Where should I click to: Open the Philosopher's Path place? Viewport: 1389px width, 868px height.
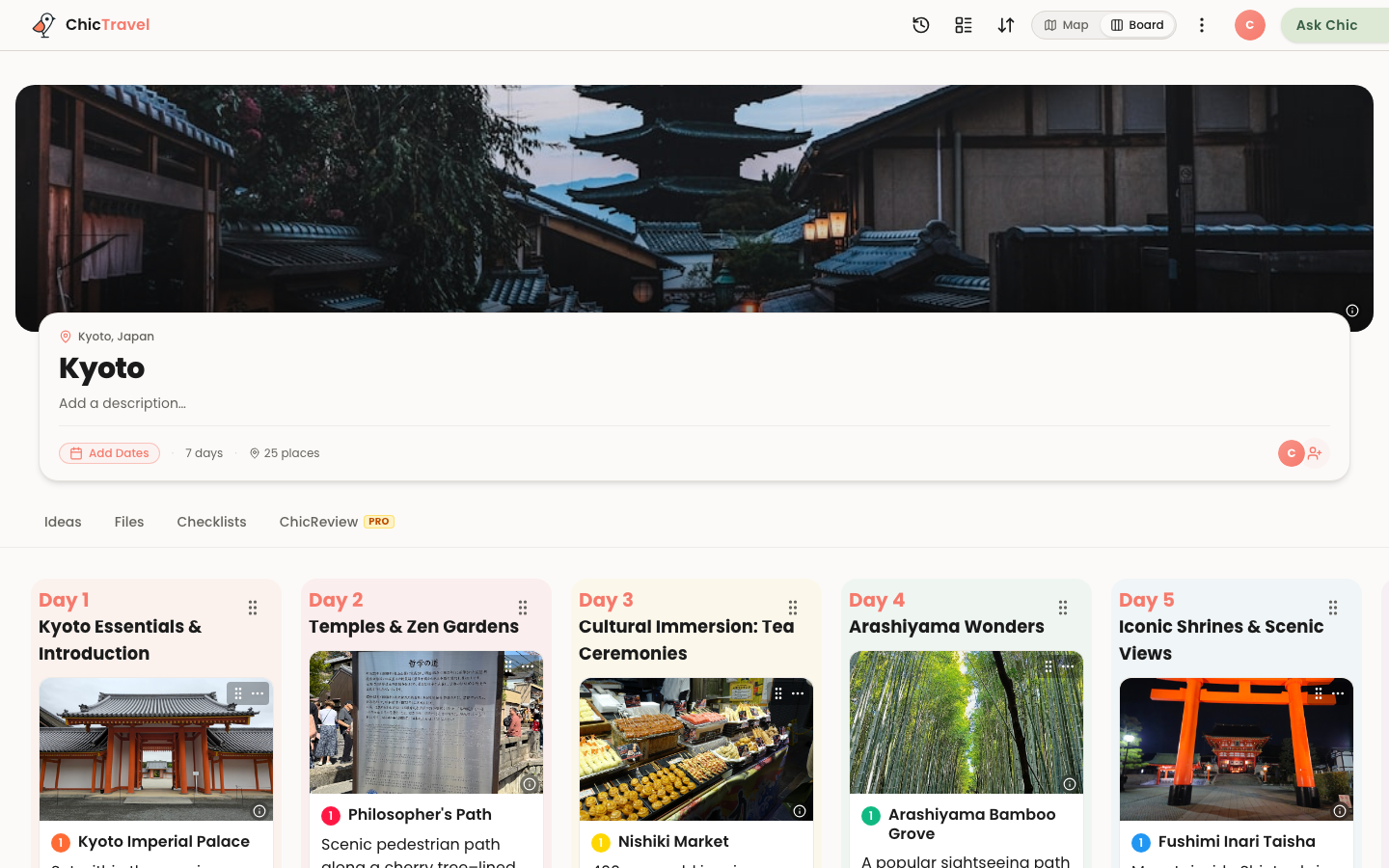[420, 815]
